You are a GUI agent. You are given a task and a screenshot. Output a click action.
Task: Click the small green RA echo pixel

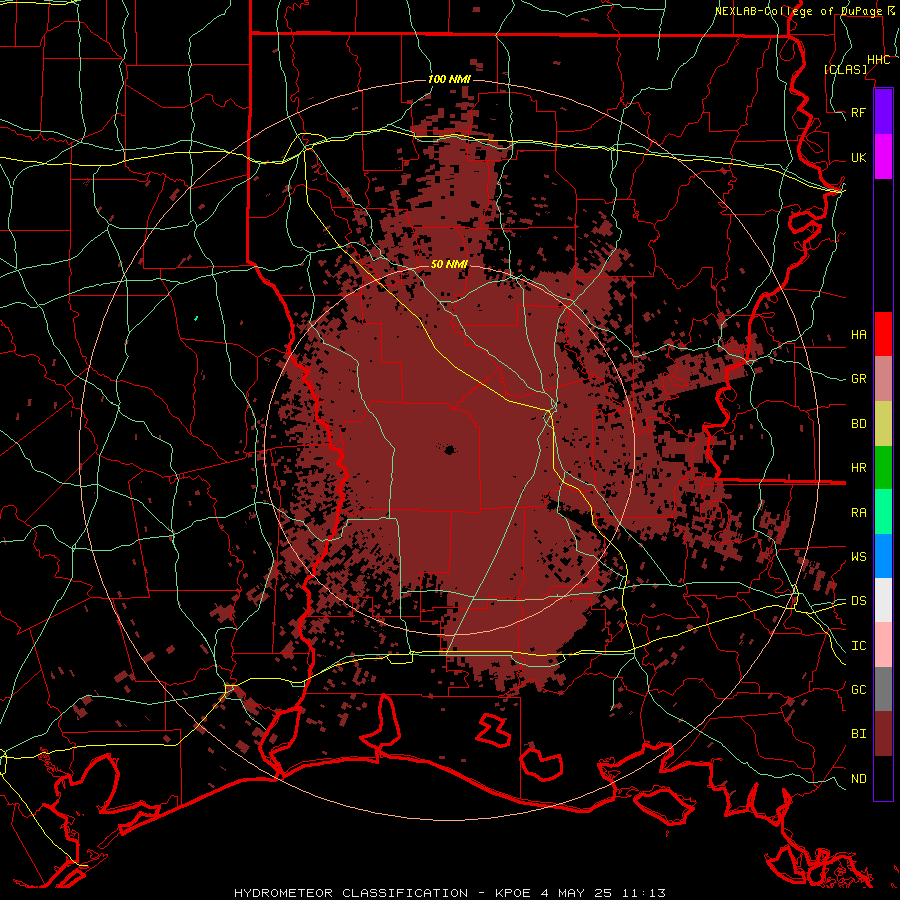(x=196, y=317)
